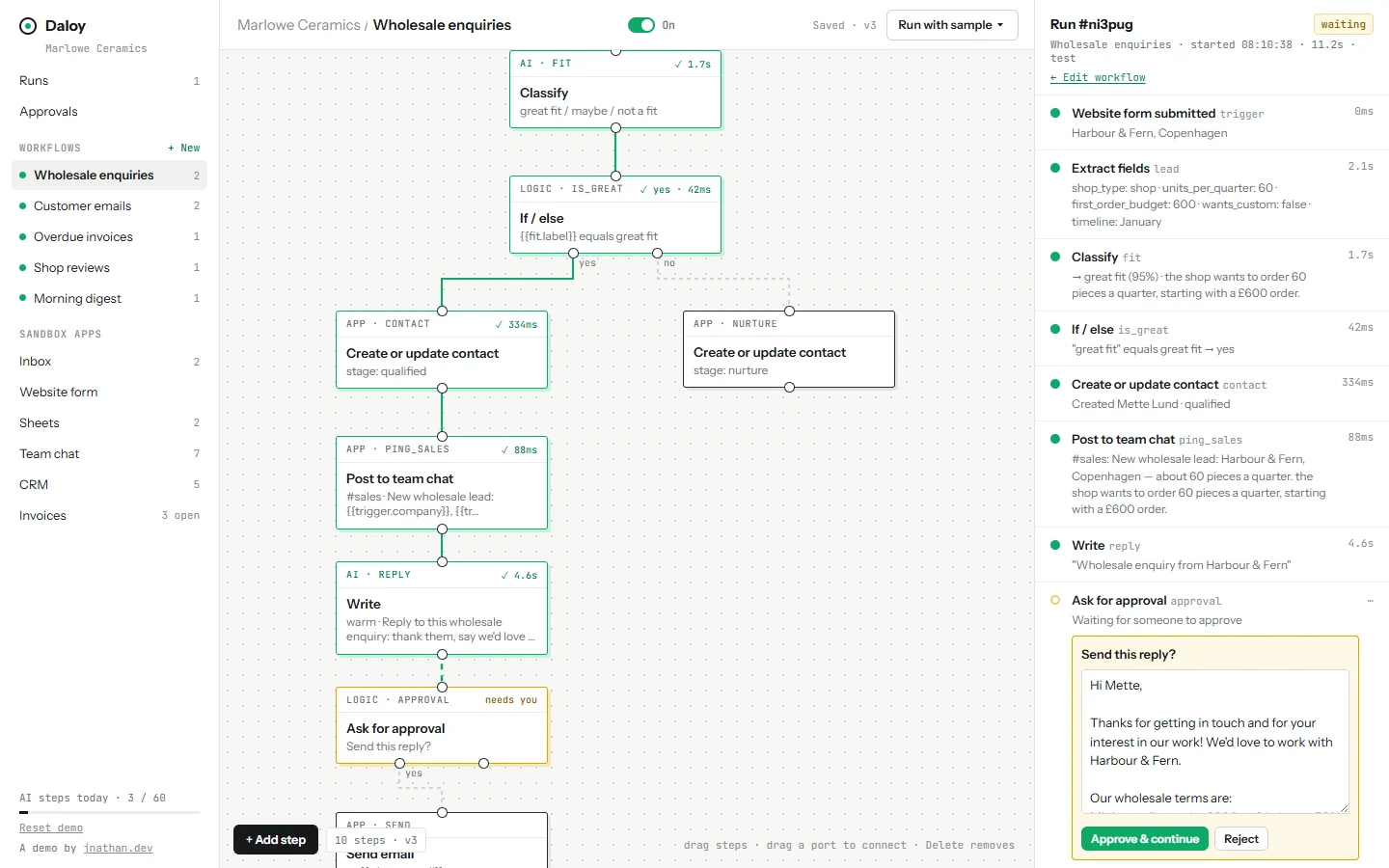Click the Ask for approval yes port
1389x868 pixels.
coord(399,764)
